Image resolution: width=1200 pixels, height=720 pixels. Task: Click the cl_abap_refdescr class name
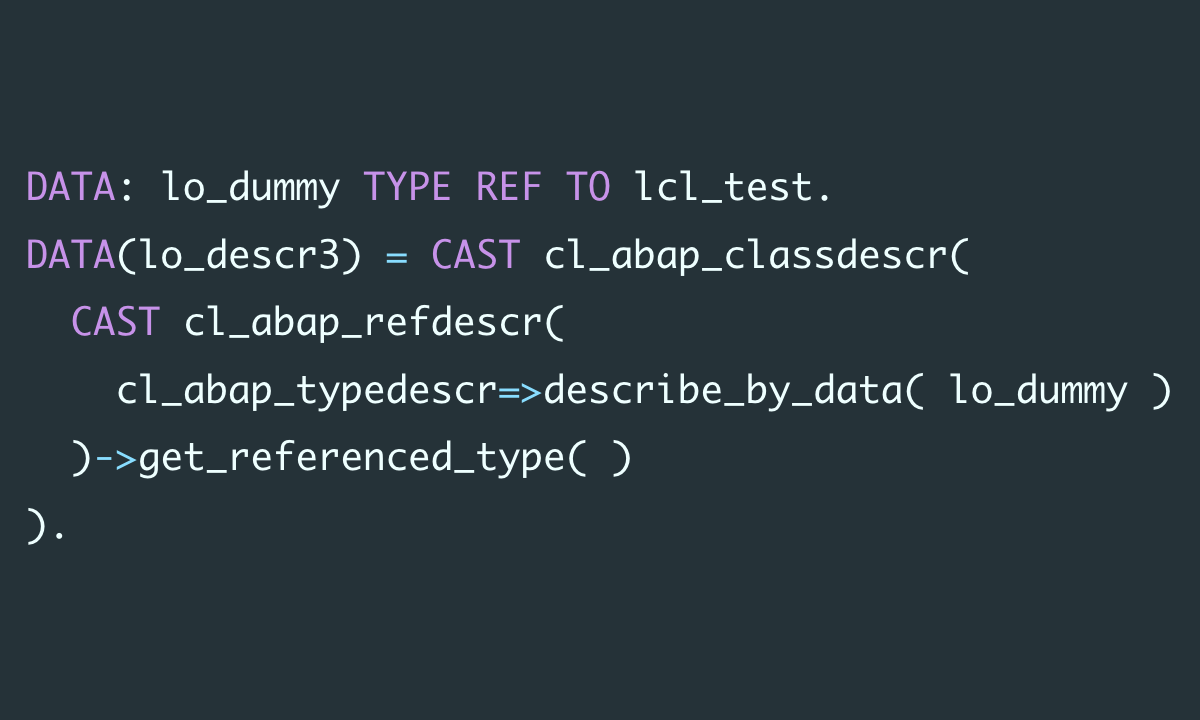[x=362, y=323]
